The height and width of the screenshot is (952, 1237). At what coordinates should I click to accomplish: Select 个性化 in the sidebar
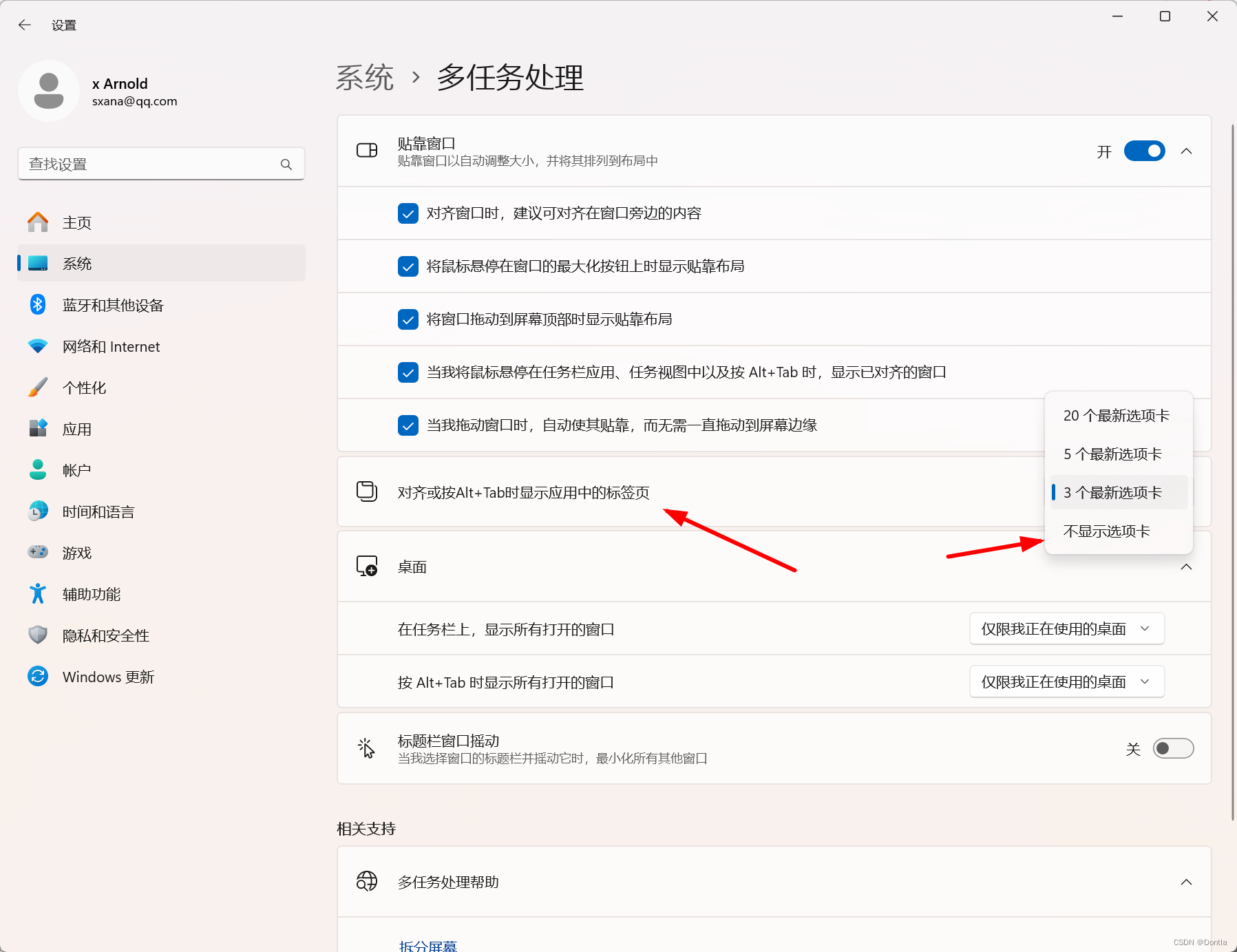[x=84, y=387]
